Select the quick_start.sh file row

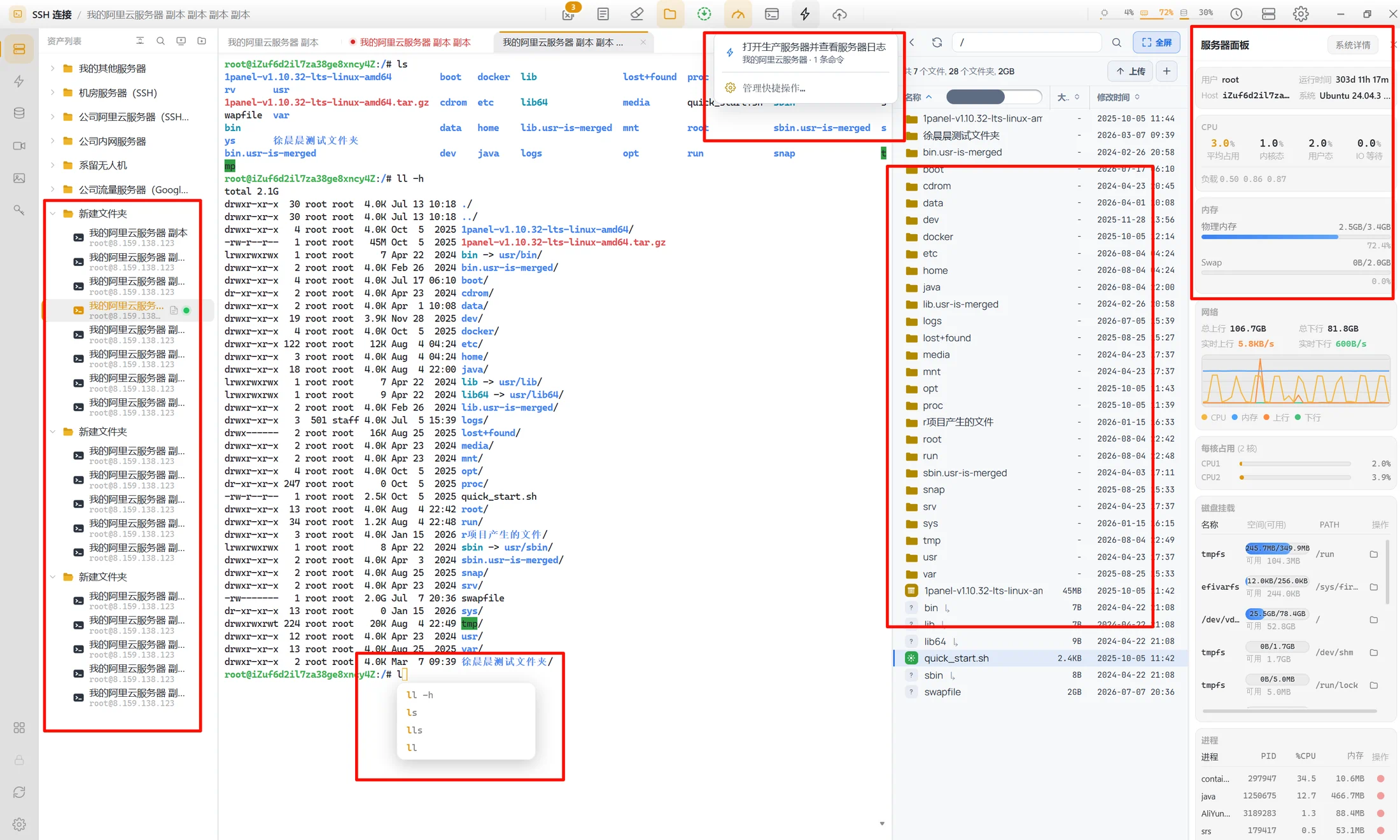pyautogui.click(x=1041, y=658)
